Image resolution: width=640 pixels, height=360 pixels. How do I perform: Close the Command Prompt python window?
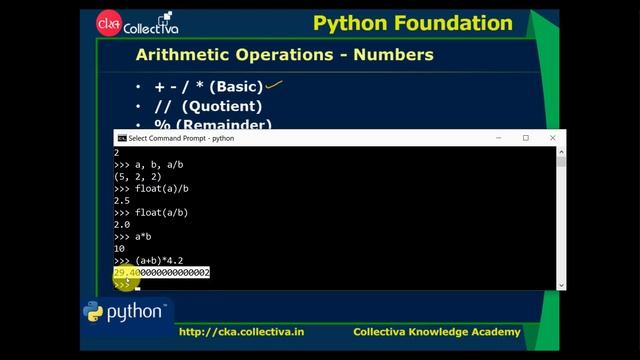[x=553, y=138]
